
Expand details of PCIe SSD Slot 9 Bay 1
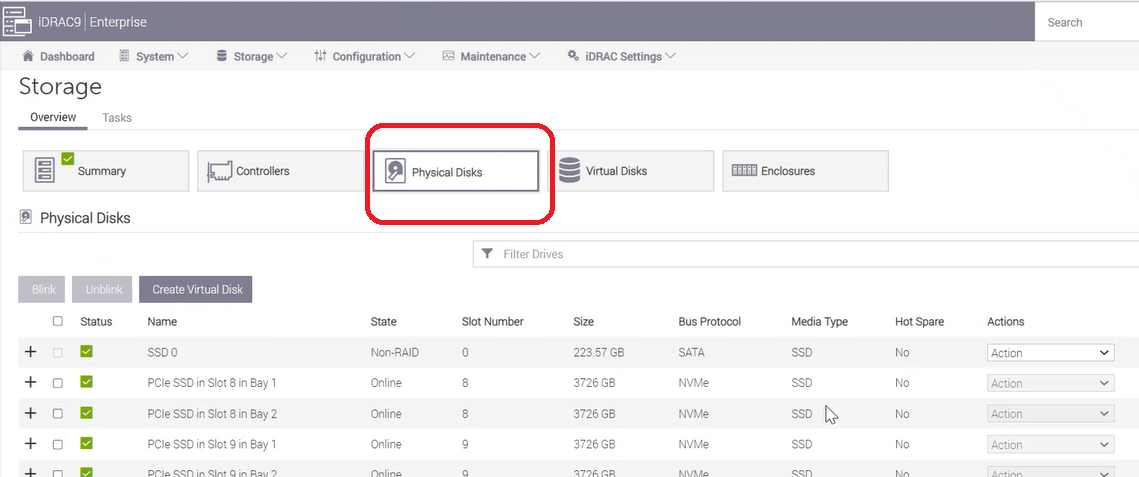click(31, 443)
